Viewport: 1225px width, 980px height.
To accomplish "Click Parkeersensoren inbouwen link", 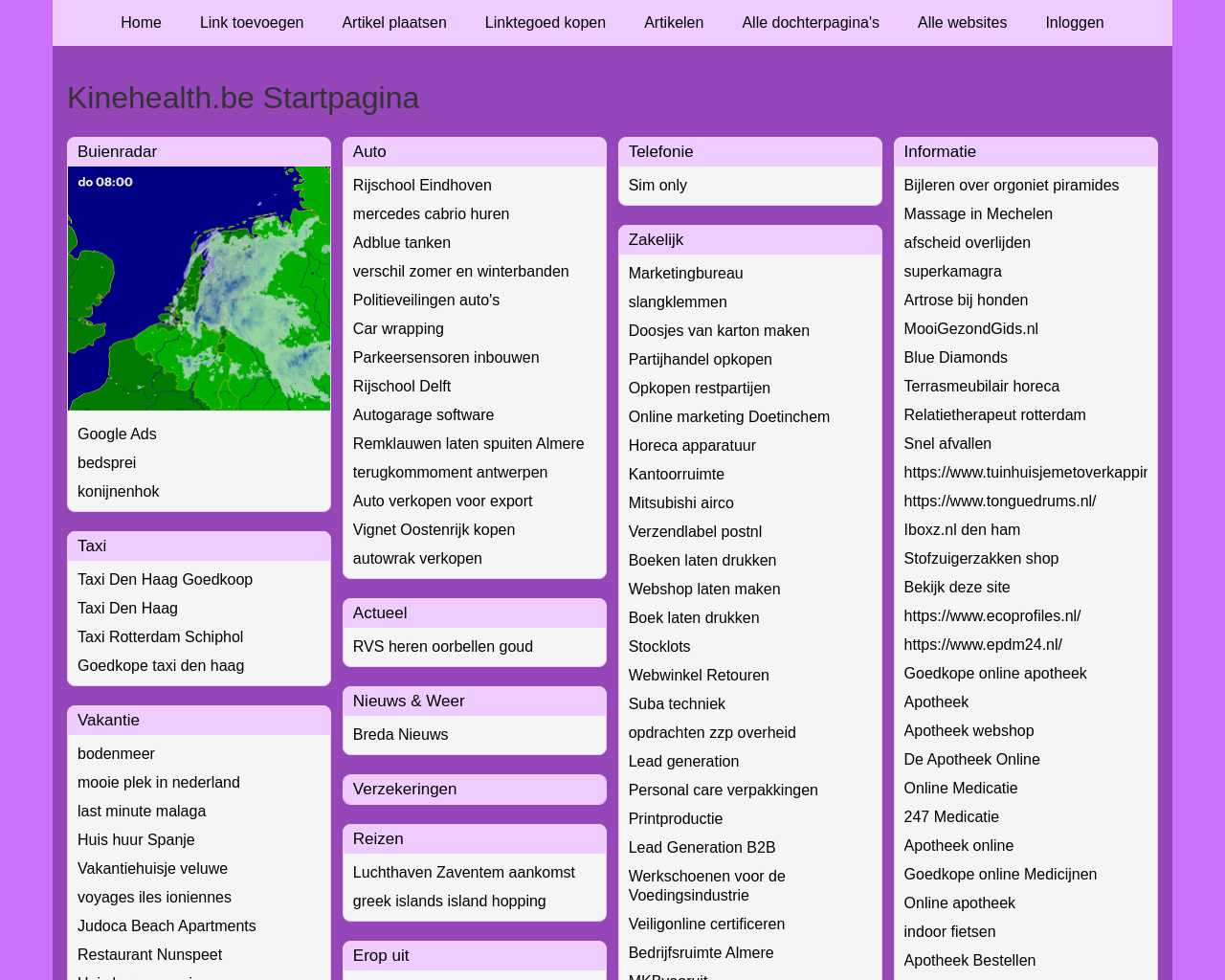I will 446,358.
